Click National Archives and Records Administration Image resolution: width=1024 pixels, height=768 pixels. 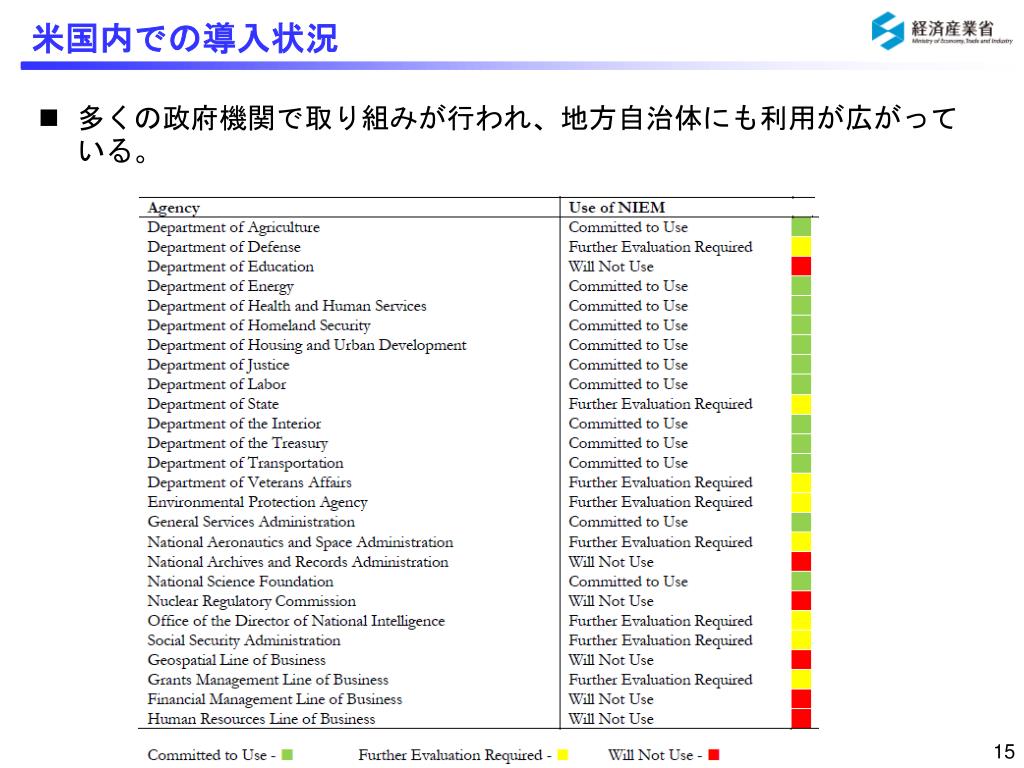click(298, 562)
